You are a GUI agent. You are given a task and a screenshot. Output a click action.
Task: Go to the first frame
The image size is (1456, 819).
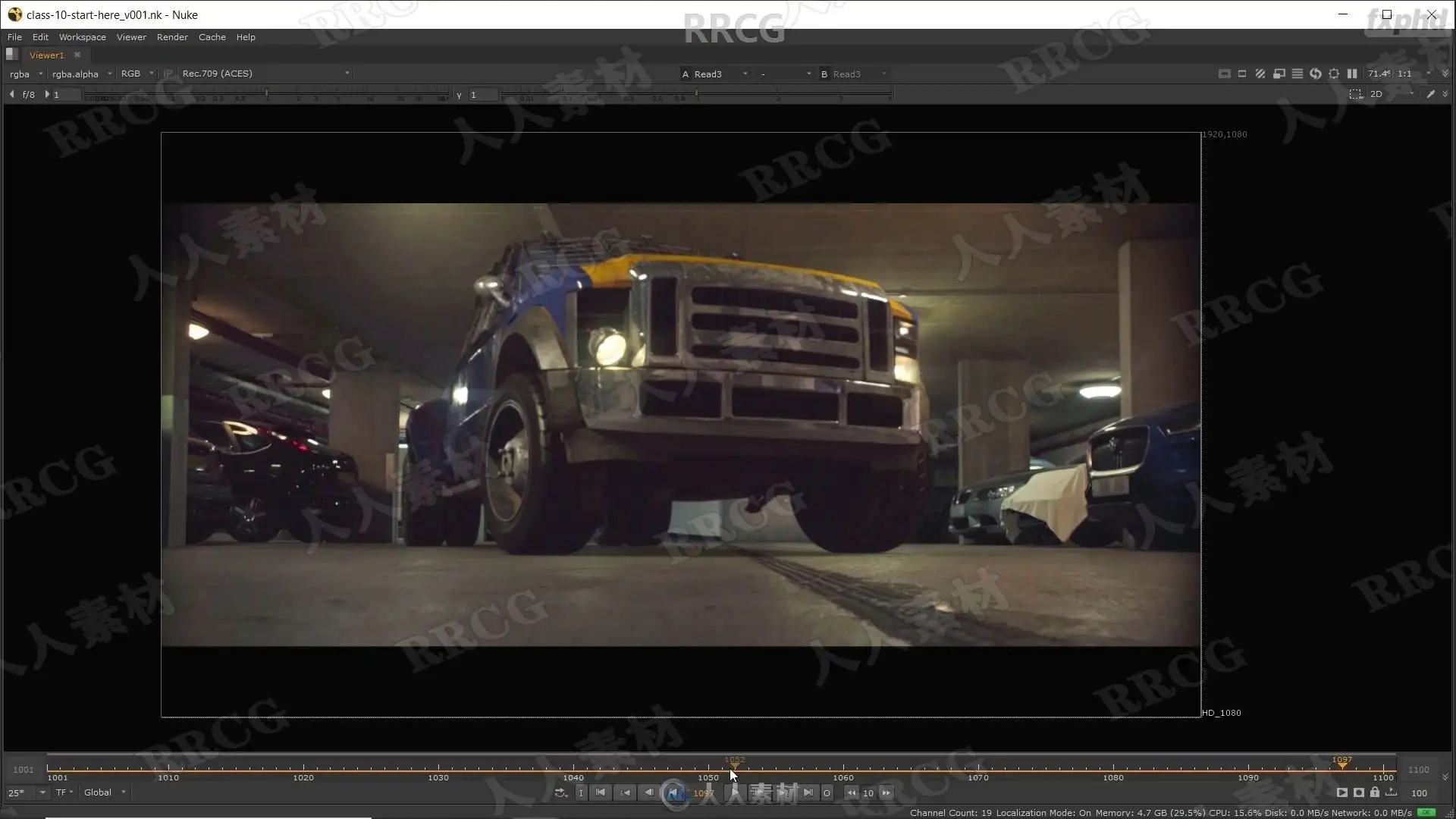point(601,793)
